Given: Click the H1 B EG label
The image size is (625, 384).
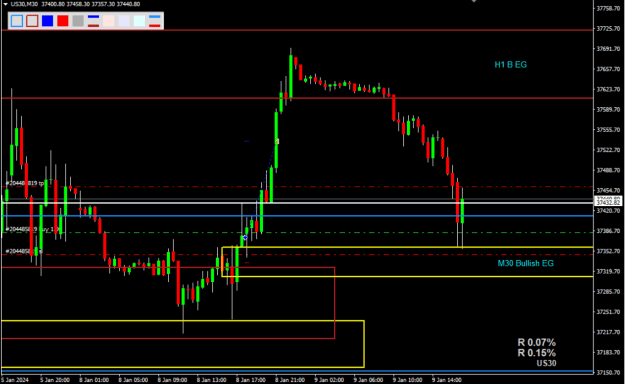Looking at the screenshot, I should click(x=511, y=65).
